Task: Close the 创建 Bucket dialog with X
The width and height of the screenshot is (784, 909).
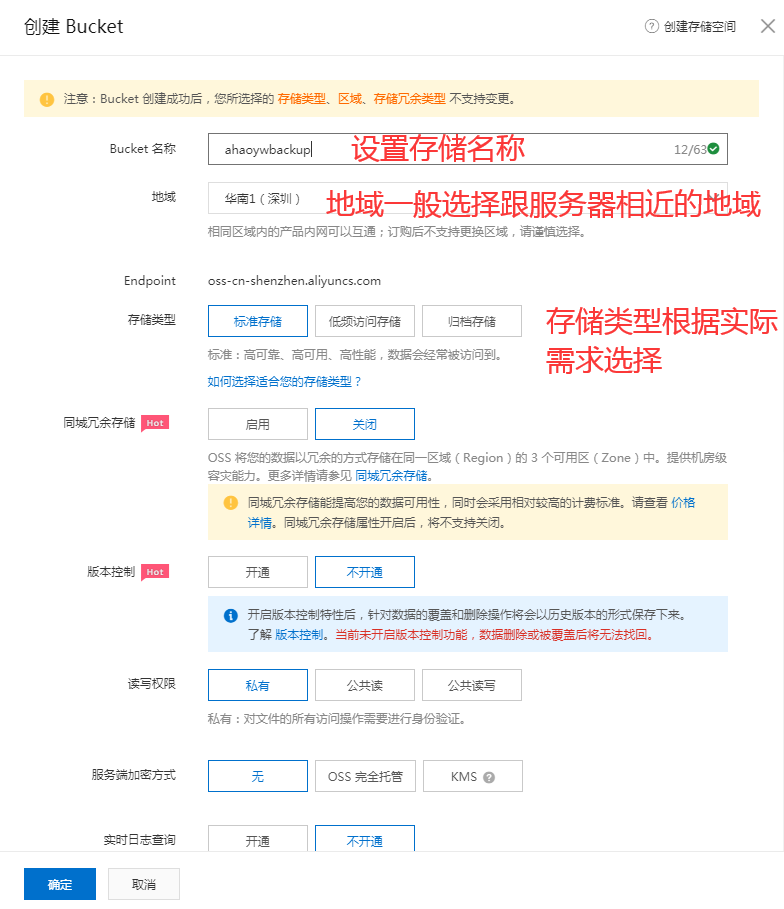Action: pos(767,27)
